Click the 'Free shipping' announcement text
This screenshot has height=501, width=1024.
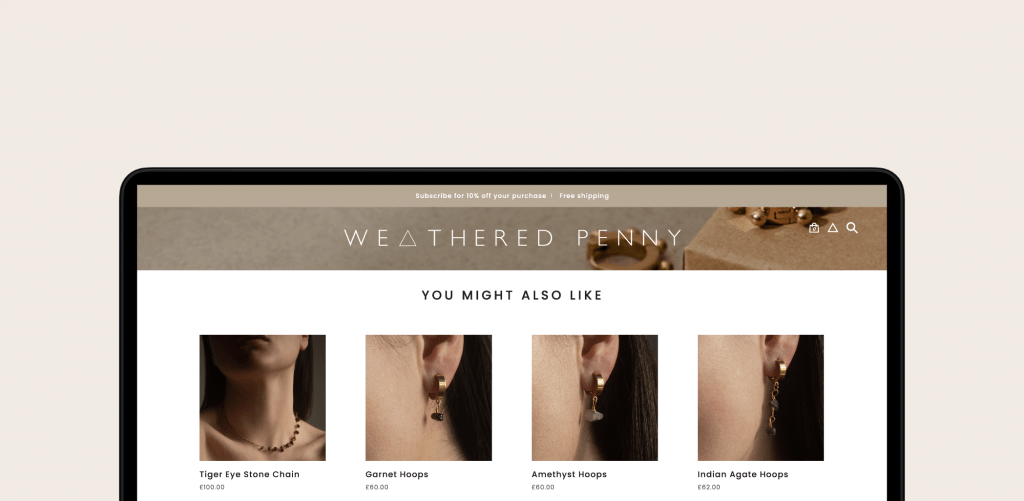click(x=584, y=196)
